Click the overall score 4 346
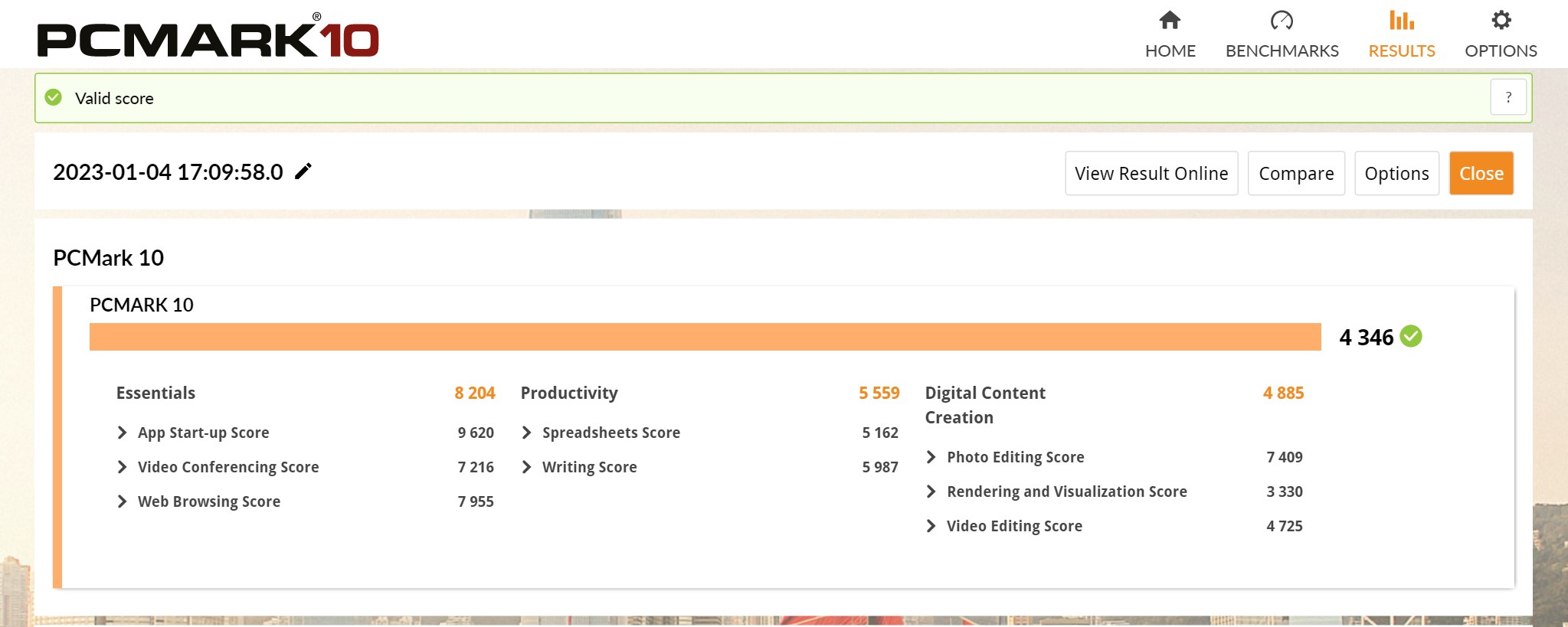Viewport: 1568px width, 627px height. (x=1367, y=337)
